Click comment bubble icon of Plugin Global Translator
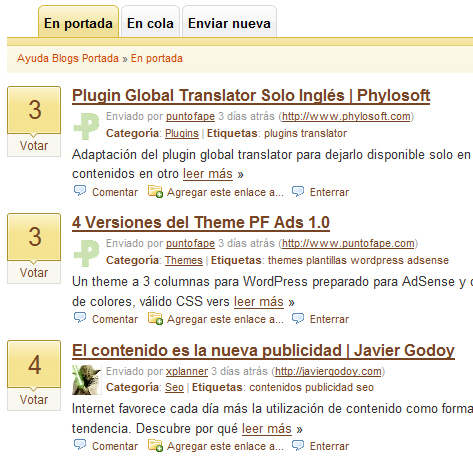 point(80,191)
